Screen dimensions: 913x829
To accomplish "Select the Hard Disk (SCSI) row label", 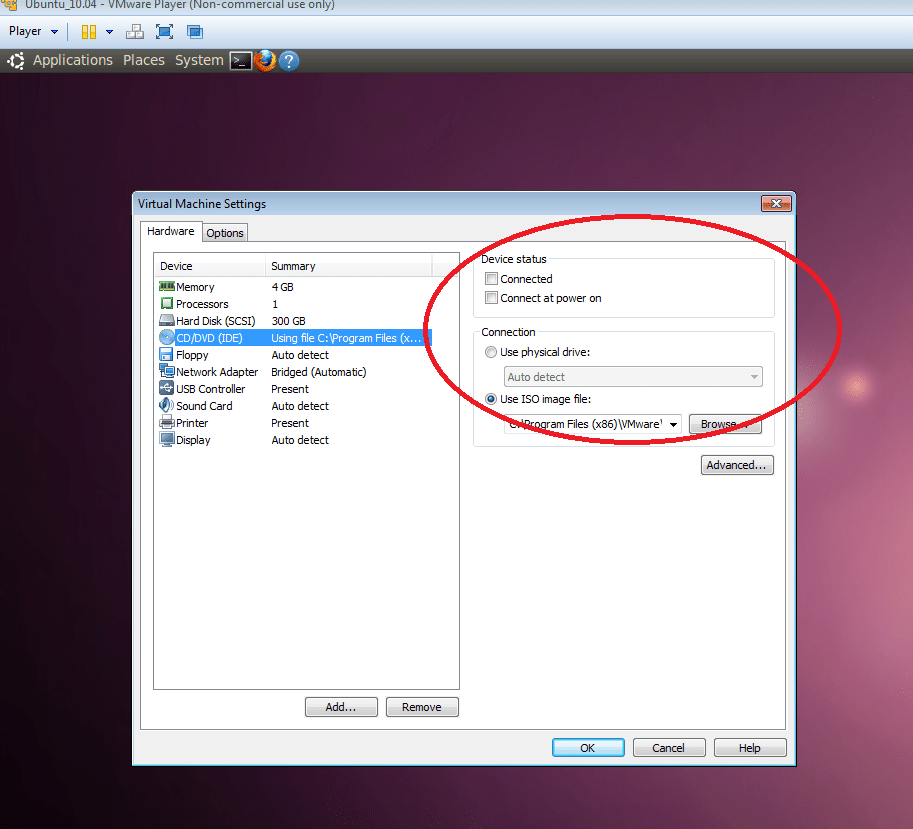I will pos(215,321).
